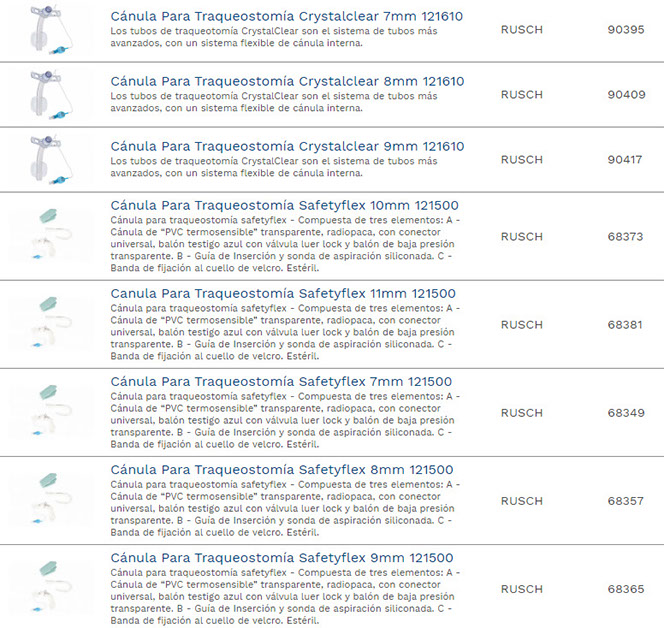Open Cánula Para Traqueostomía Crystalclear 7mm link
Image resolution: width=664 pixels, height=628 pixels.
[287, 17]
